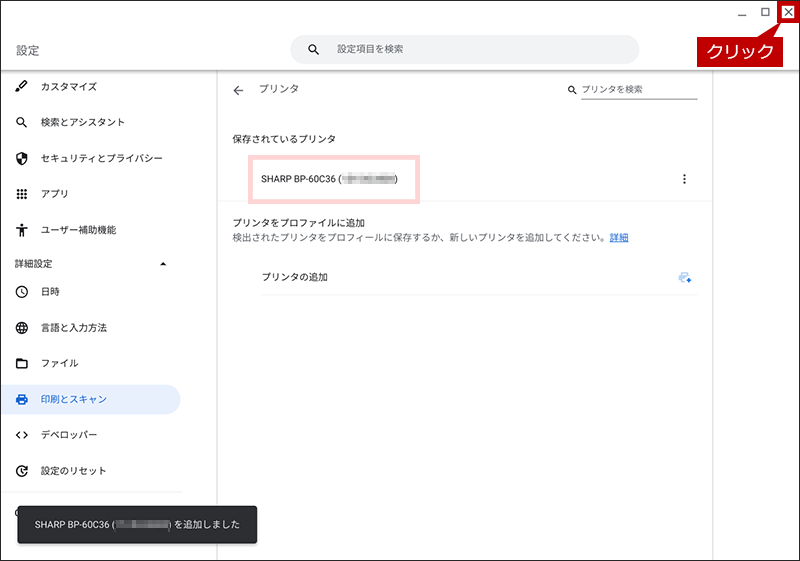Select the カスタマイズ pen icon
Viewport: 800px width, 561px height.
21,86
